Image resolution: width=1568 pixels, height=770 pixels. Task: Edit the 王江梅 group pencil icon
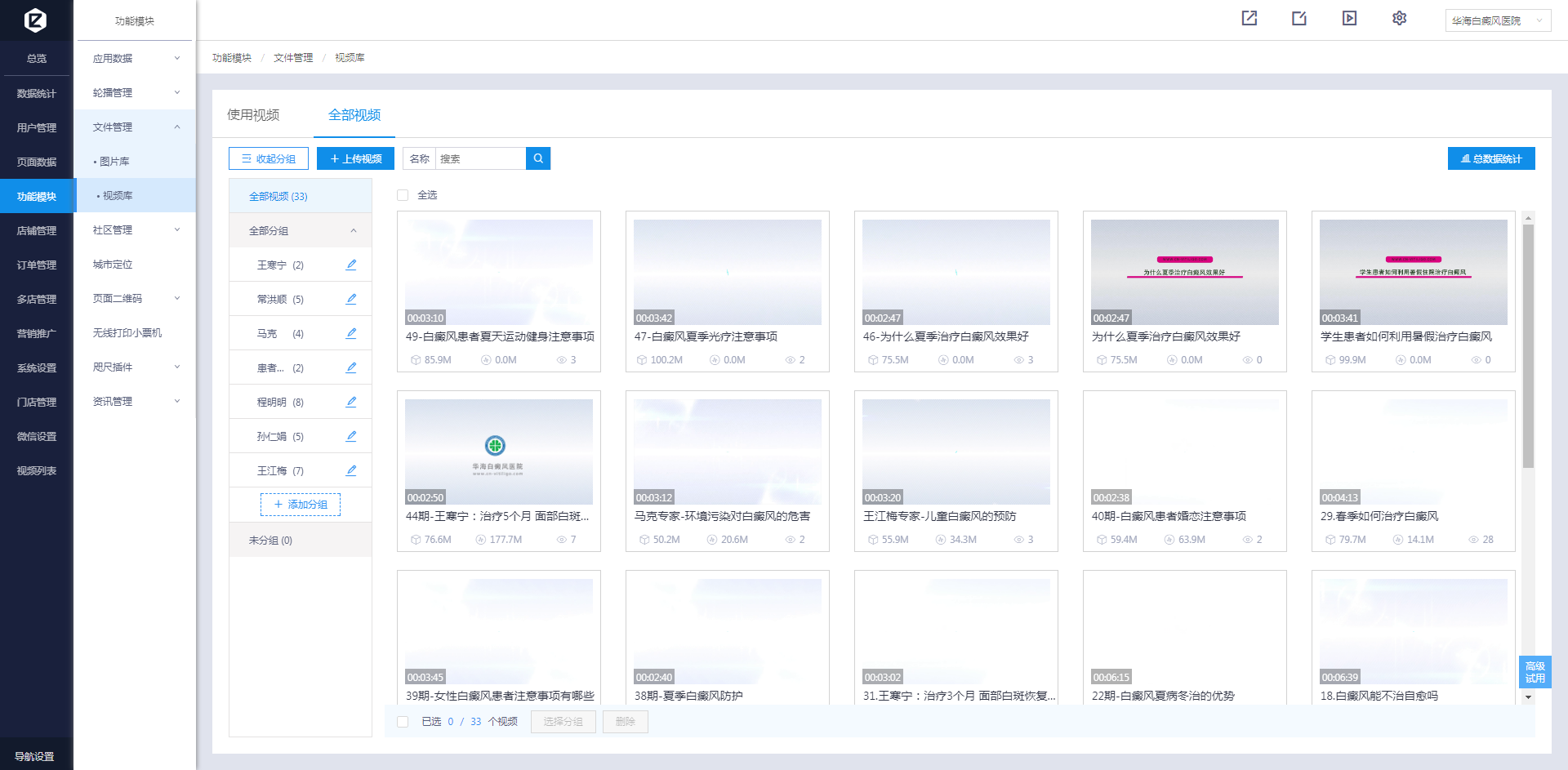351,470
